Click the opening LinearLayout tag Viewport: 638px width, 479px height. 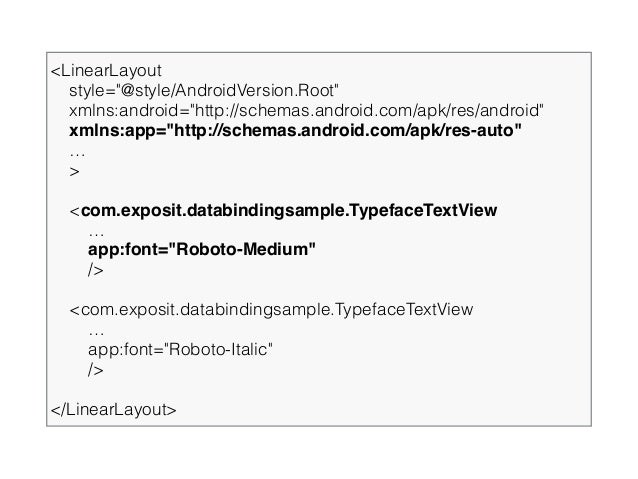point(106,71)
